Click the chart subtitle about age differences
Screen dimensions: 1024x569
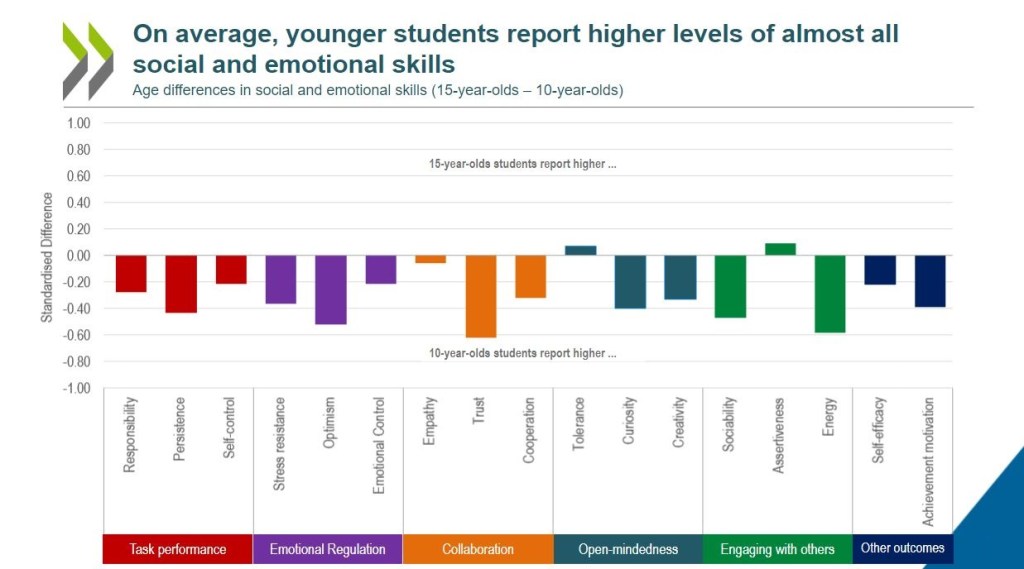(378, 90)
